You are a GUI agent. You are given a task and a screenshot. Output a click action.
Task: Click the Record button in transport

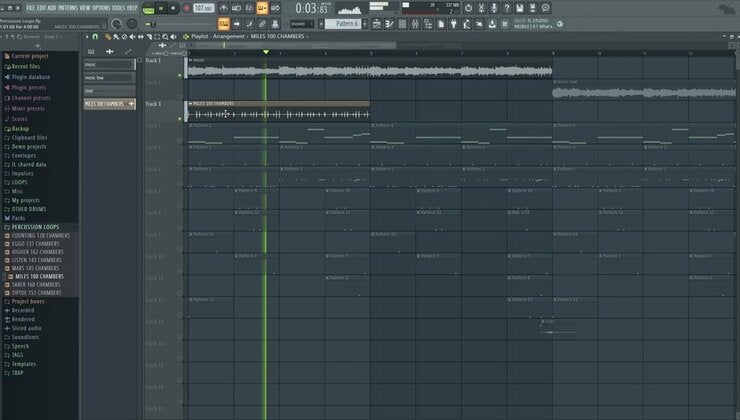[x=187, y=8]
